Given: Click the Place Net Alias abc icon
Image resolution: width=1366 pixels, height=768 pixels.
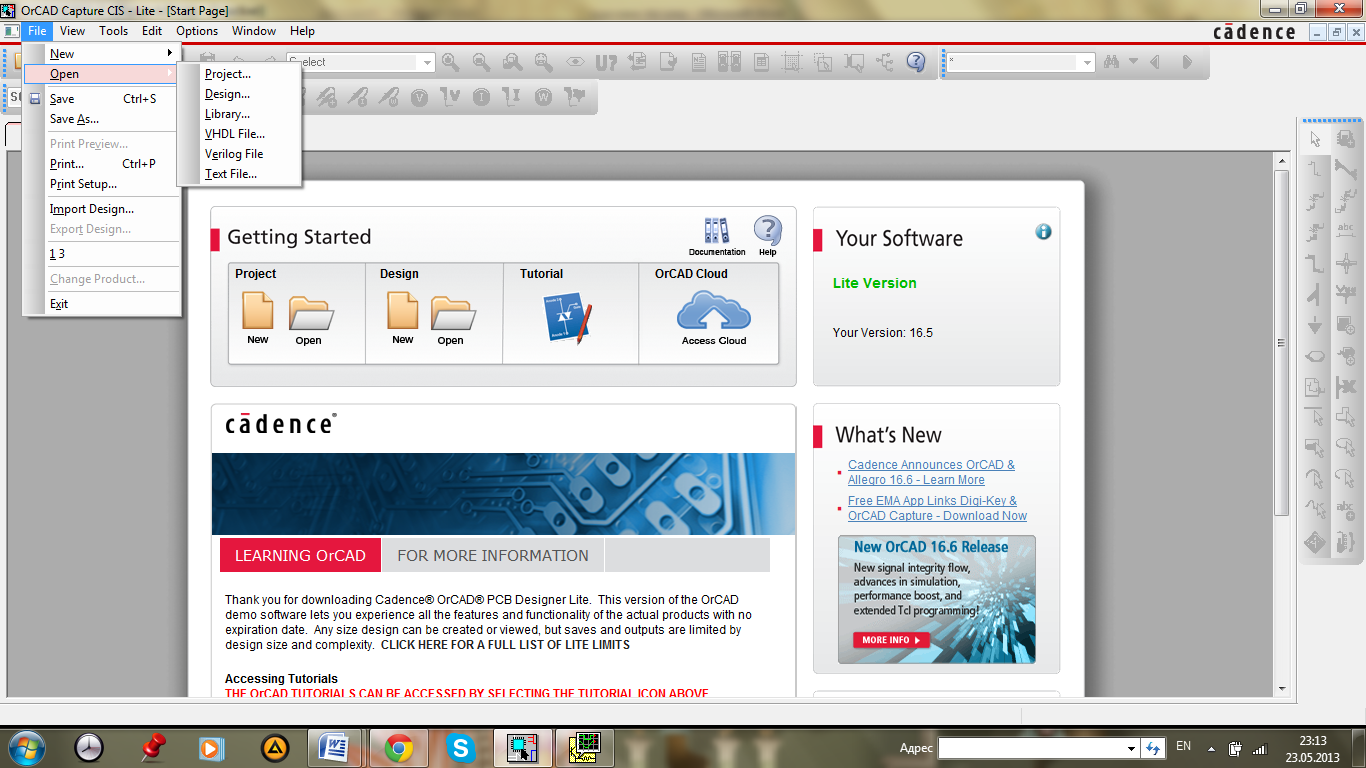Looking at the screenshot, I should 1346,232.
